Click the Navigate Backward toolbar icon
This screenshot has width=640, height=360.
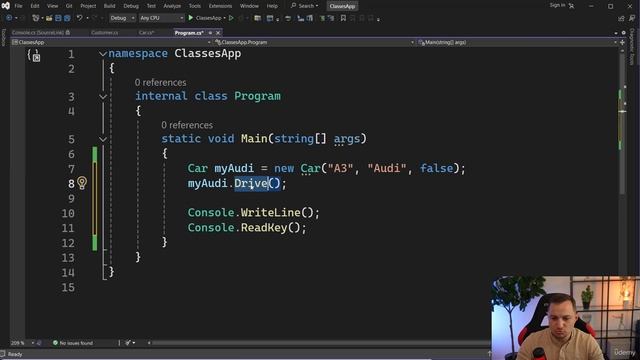tap(9, 18)
